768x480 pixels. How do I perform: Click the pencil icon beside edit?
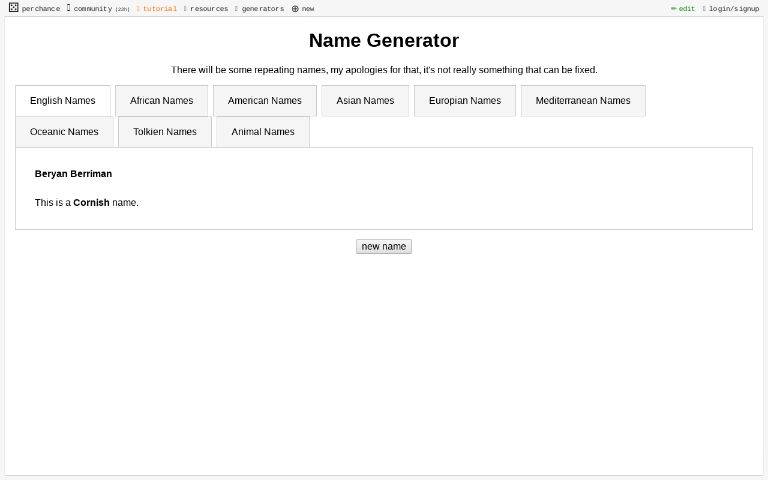674,9
